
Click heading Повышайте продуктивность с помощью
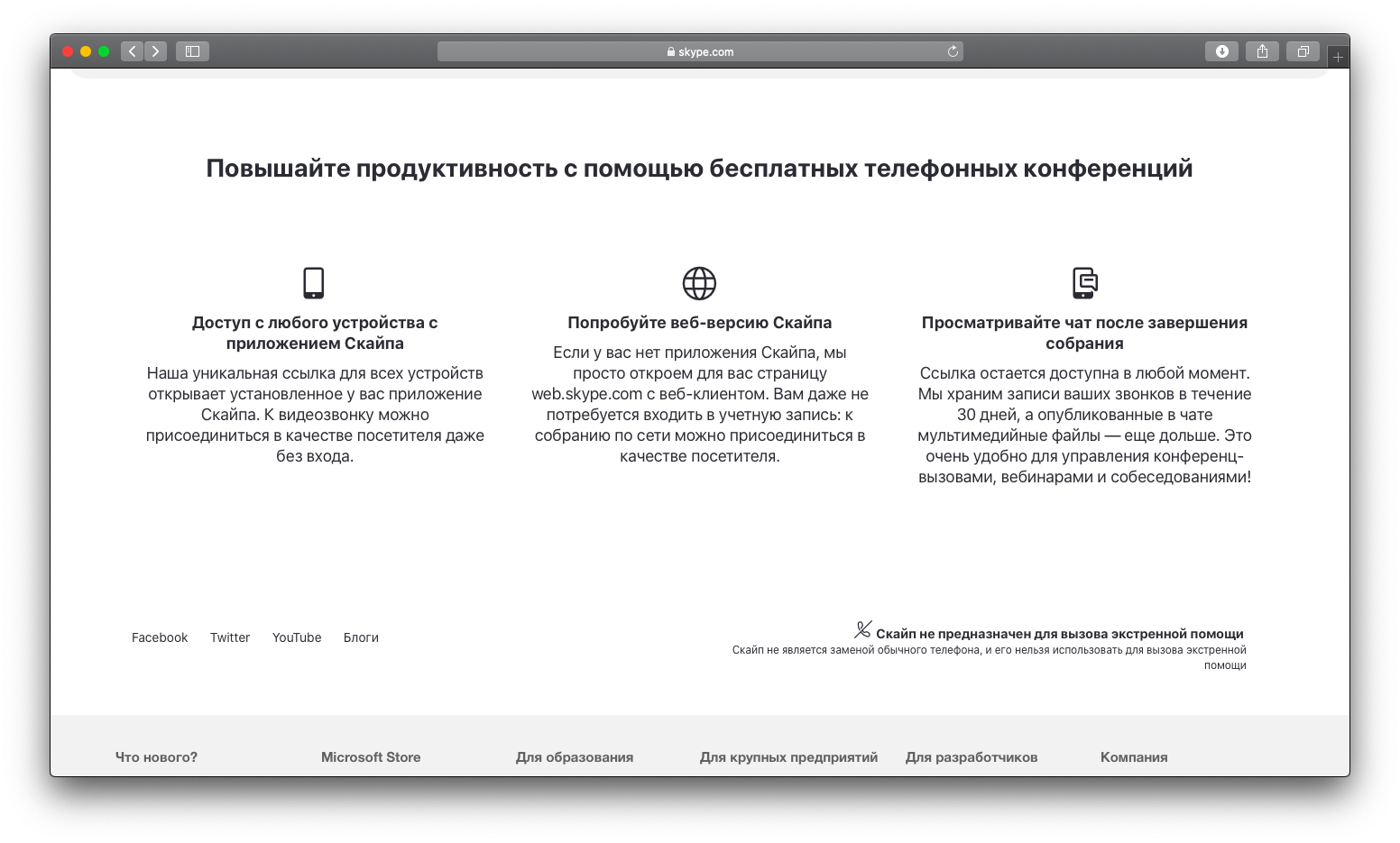coord(699,169)
